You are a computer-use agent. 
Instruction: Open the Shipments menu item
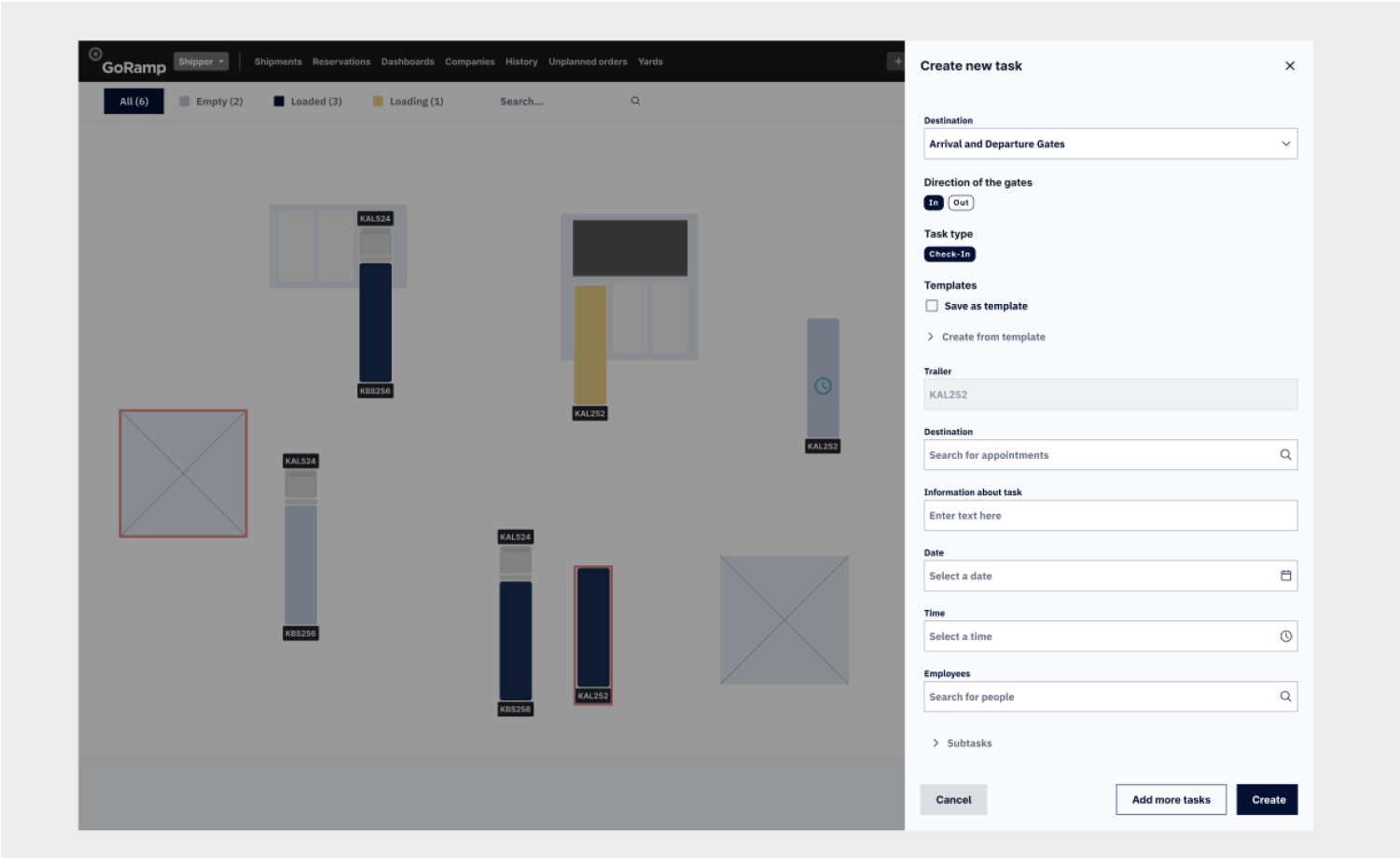(x=278, y=62)
